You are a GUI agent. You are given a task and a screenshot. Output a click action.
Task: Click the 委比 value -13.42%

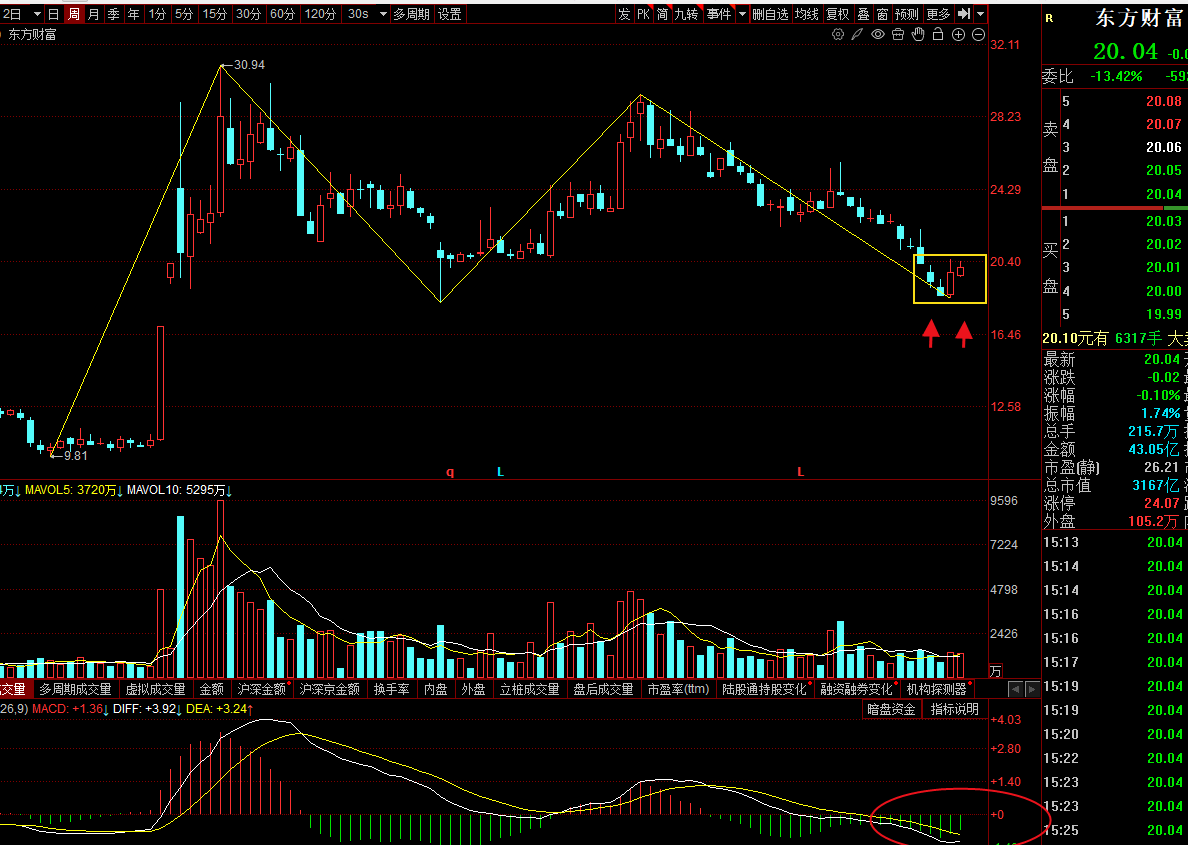[x=1116, y=77]
